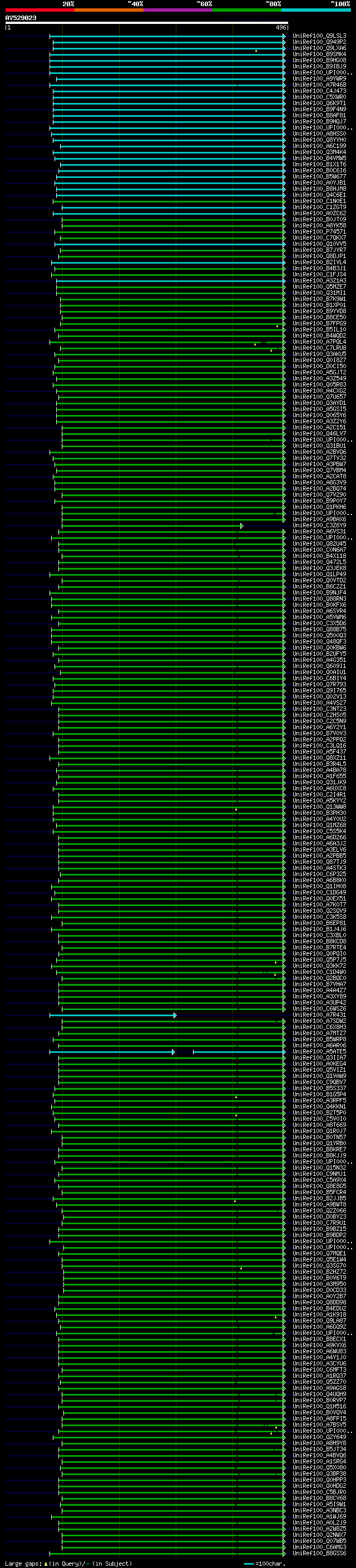This screenshot has width=356, height=1568.
Task: Click label UniRef100_Q6K9T1
Action: pyautogui.click(x=319, y=103)
